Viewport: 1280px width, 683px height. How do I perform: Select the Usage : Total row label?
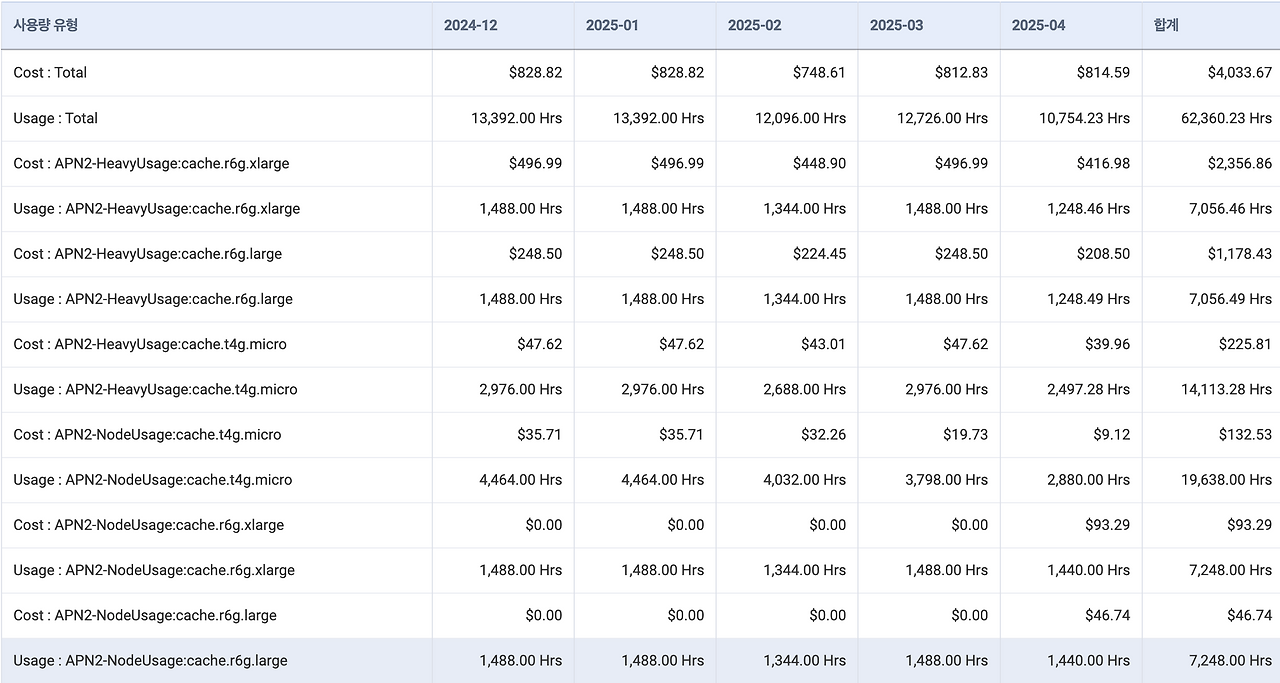(x=56, y=118)
